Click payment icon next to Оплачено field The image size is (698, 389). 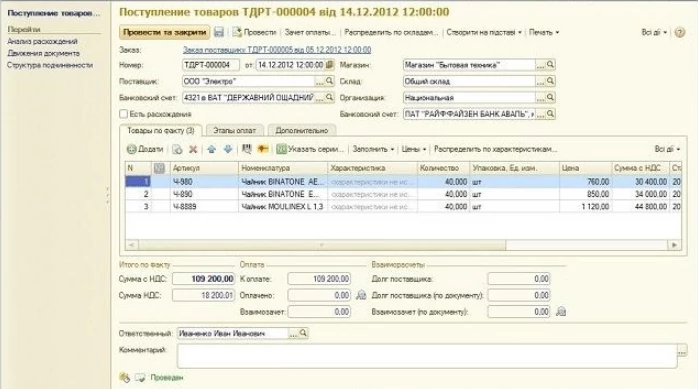tap(361, 295)
